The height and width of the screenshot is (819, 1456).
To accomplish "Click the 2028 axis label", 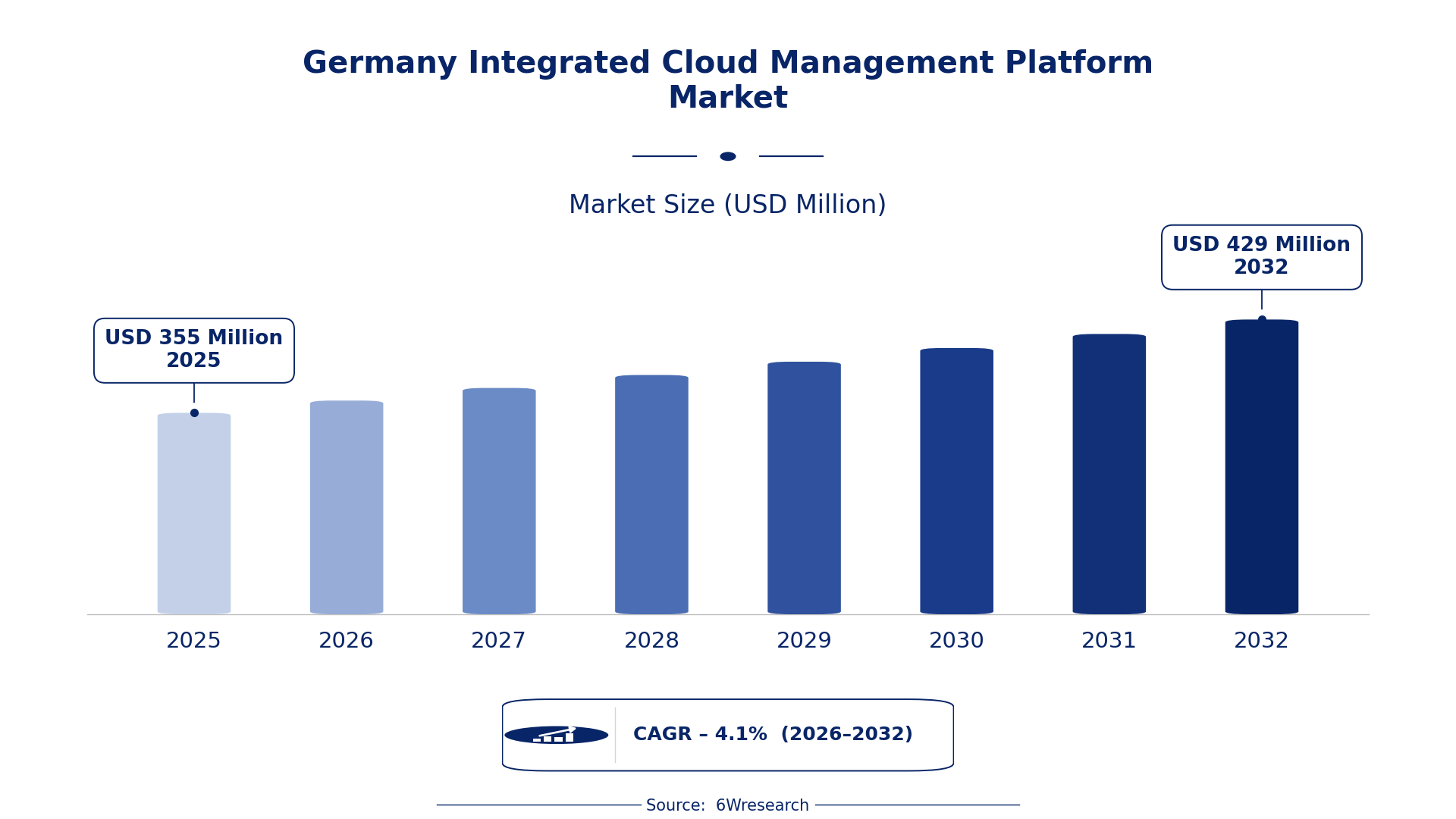I will (x=651, y=641).
